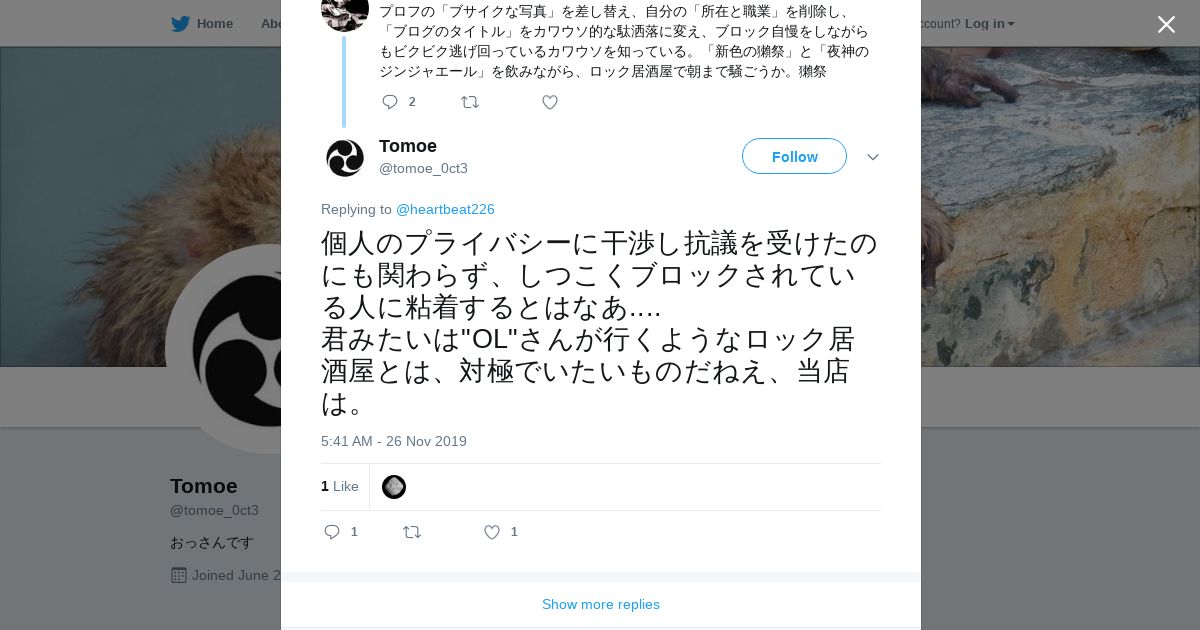Open Tomoe's avatar in tweet header

click(x=345, y=158)
